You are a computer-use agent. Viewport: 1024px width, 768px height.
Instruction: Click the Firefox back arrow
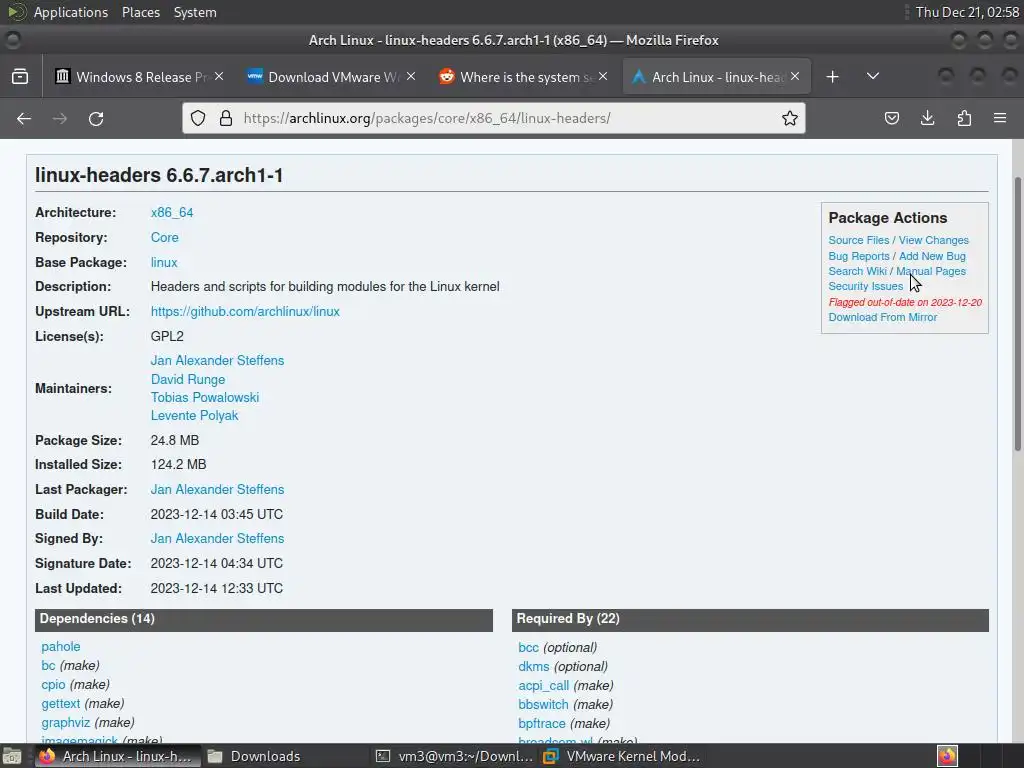coord(24,118)
